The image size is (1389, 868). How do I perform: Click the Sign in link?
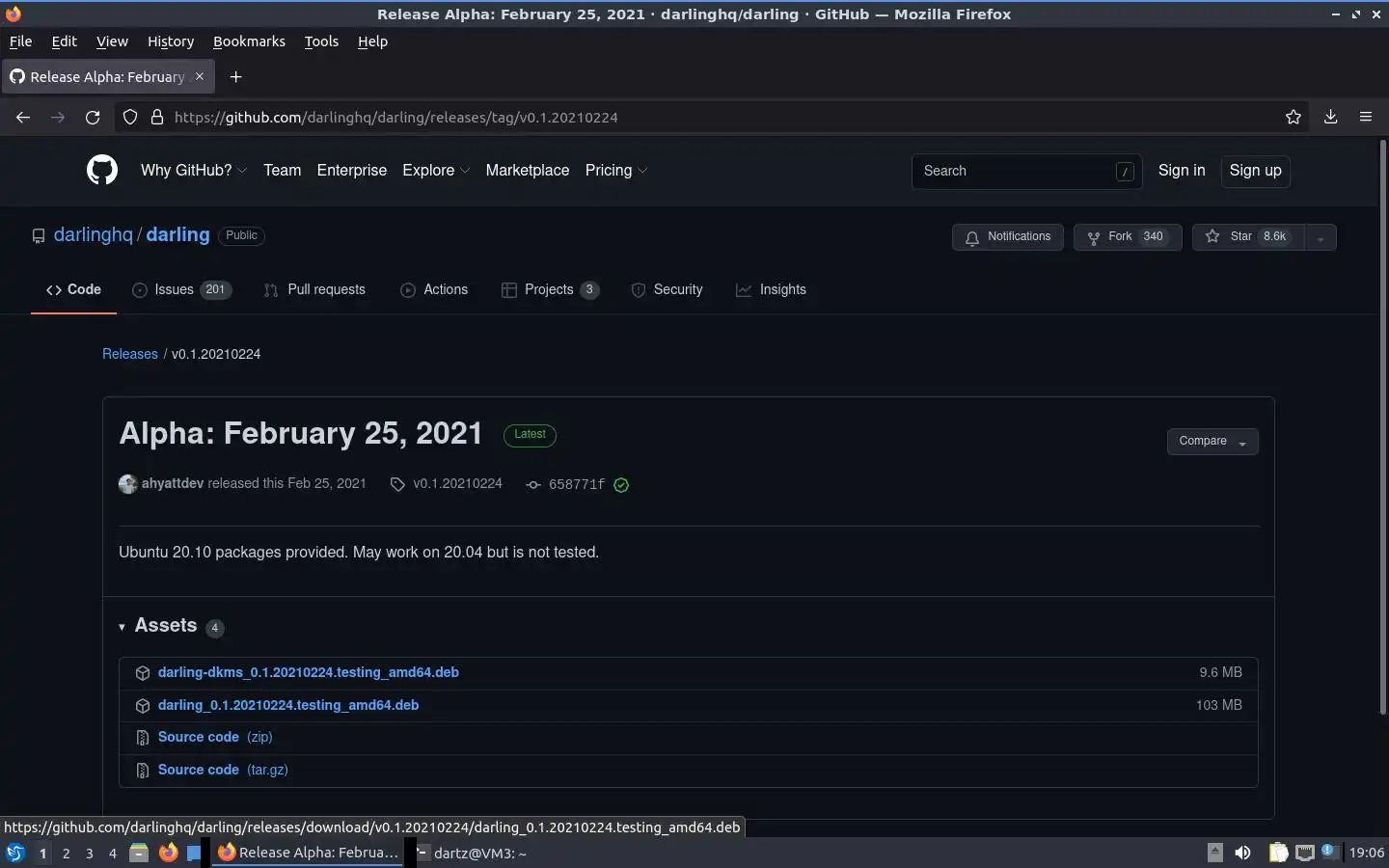[1182, 171]
